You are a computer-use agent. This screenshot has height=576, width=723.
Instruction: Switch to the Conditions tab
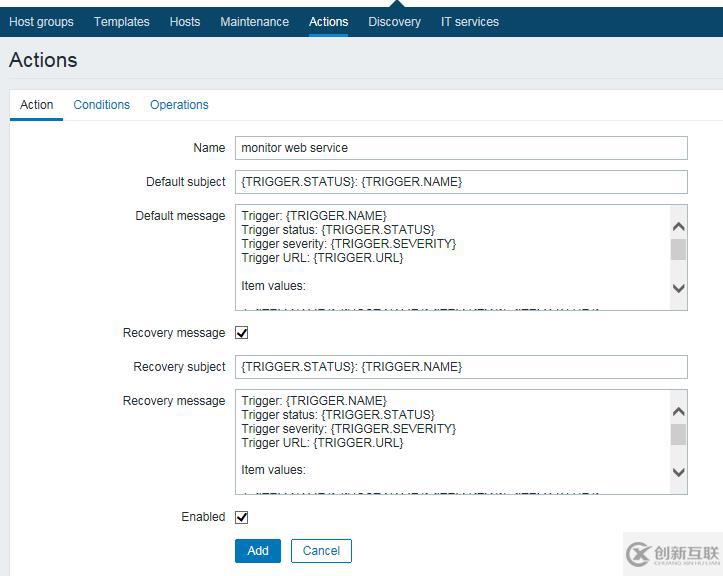tap(101, 105)
